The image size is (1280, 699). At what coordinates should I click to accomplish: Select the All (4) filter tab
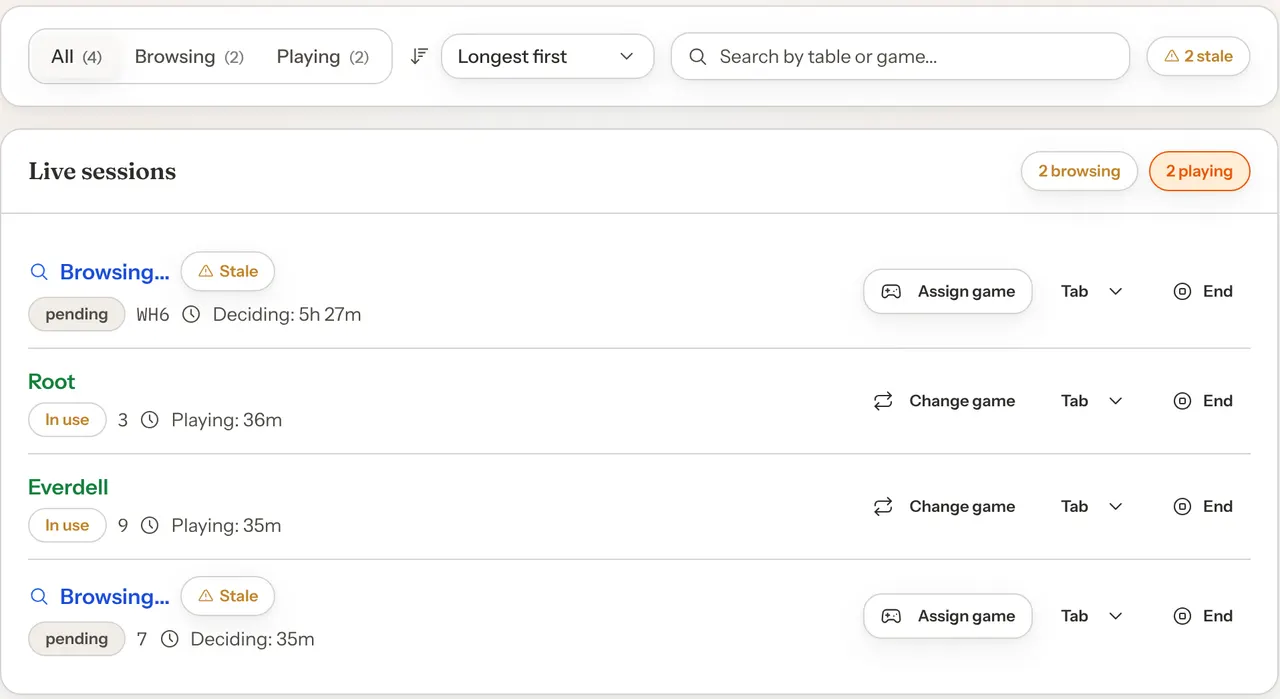[76, 57]
